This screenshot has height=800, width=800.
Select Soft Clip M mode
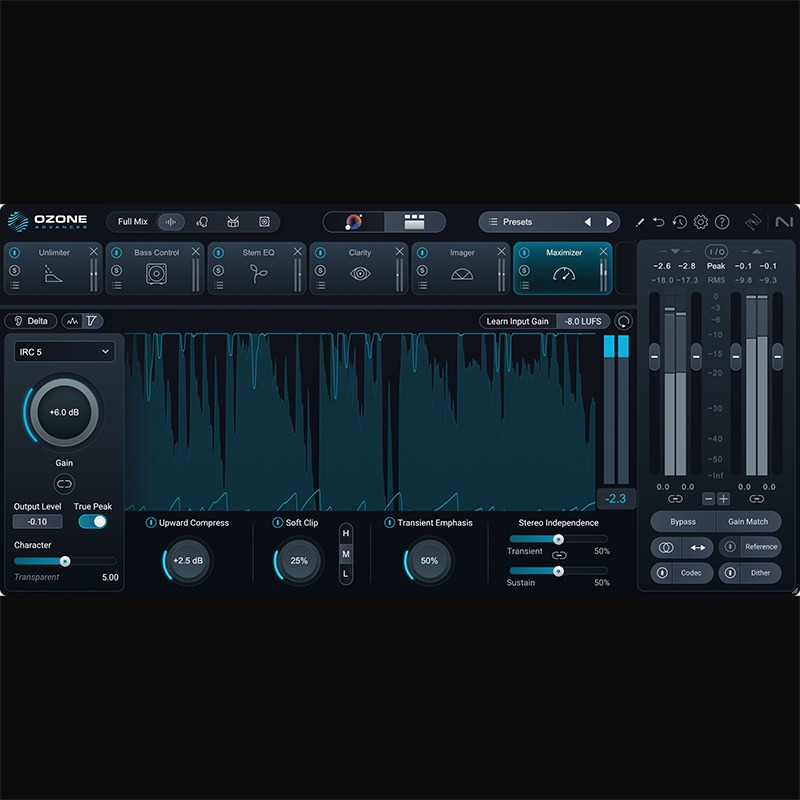346,554
